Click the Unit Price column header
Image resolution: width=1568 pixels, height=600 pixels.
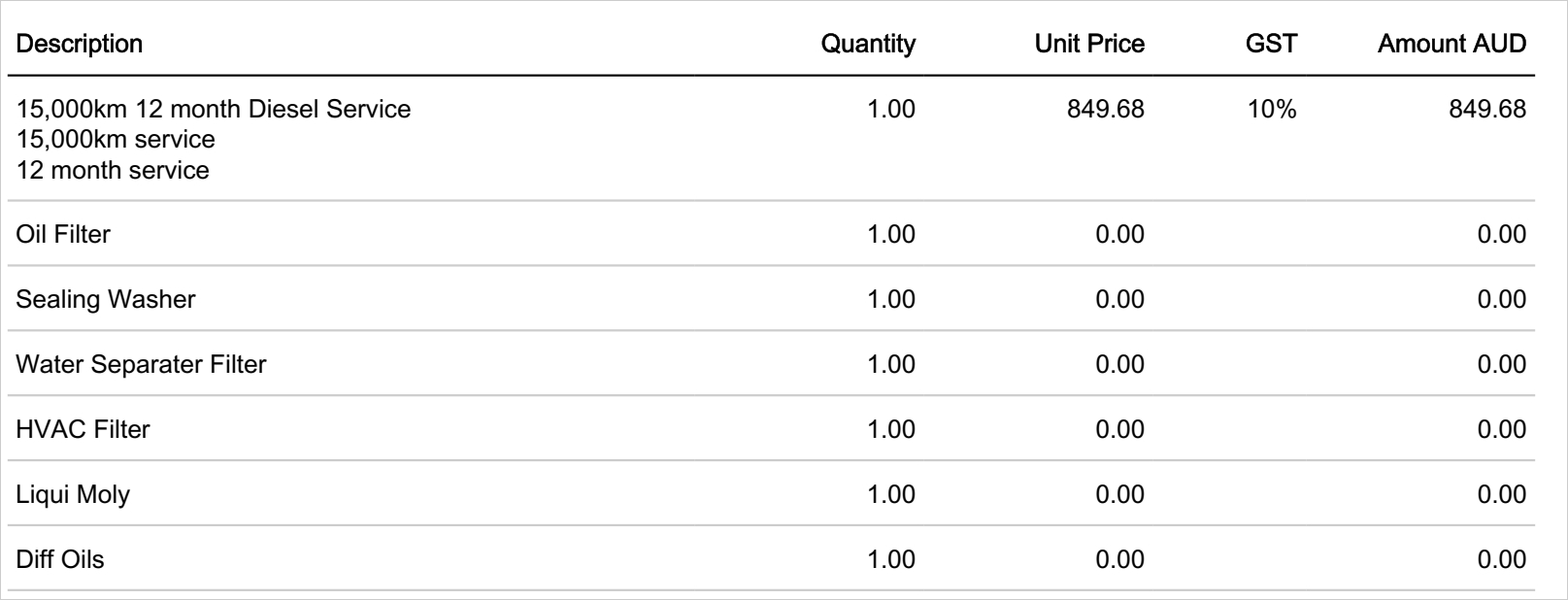click(1088, 44)
